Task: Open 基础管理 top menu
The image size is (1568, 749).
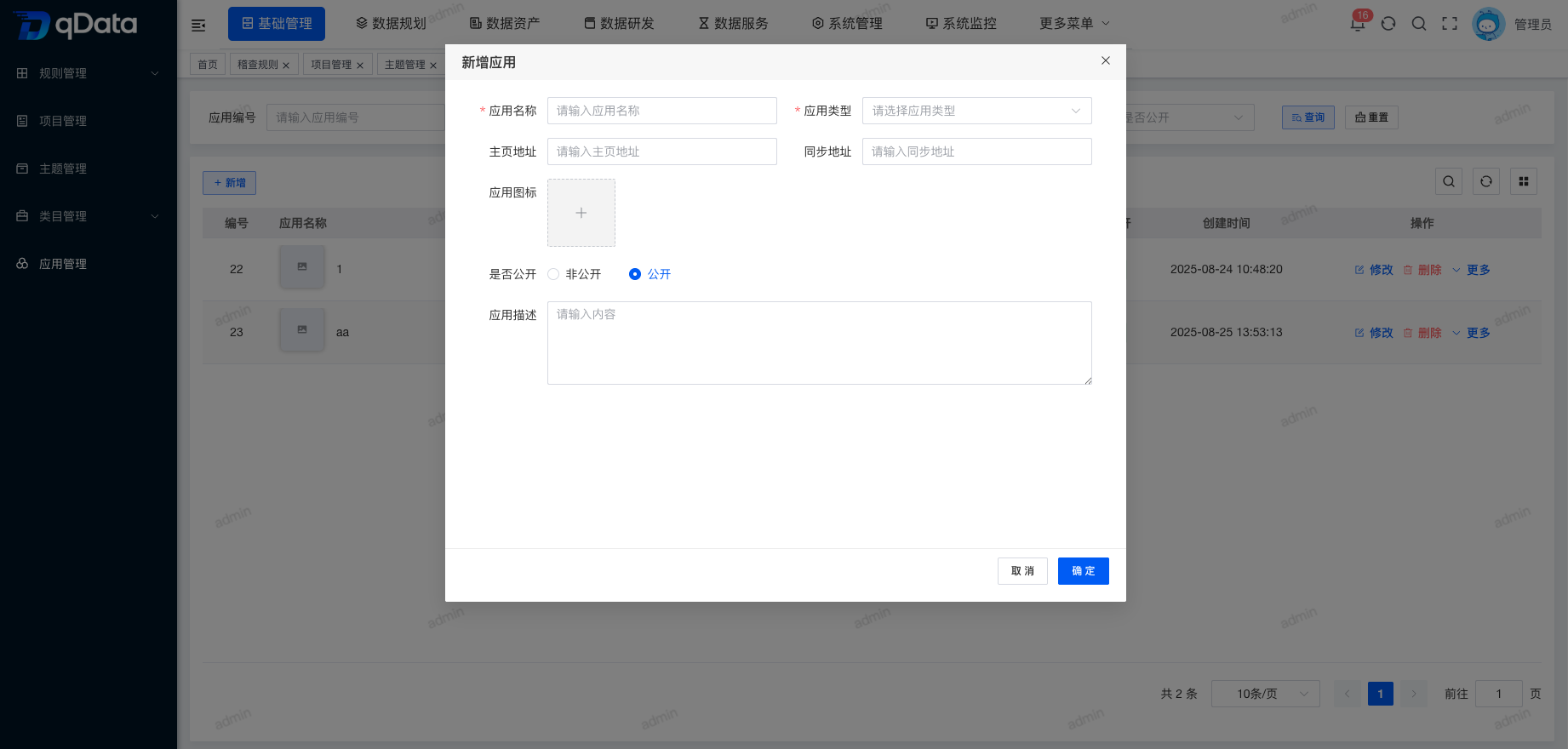Action: [x=277, y=24]
